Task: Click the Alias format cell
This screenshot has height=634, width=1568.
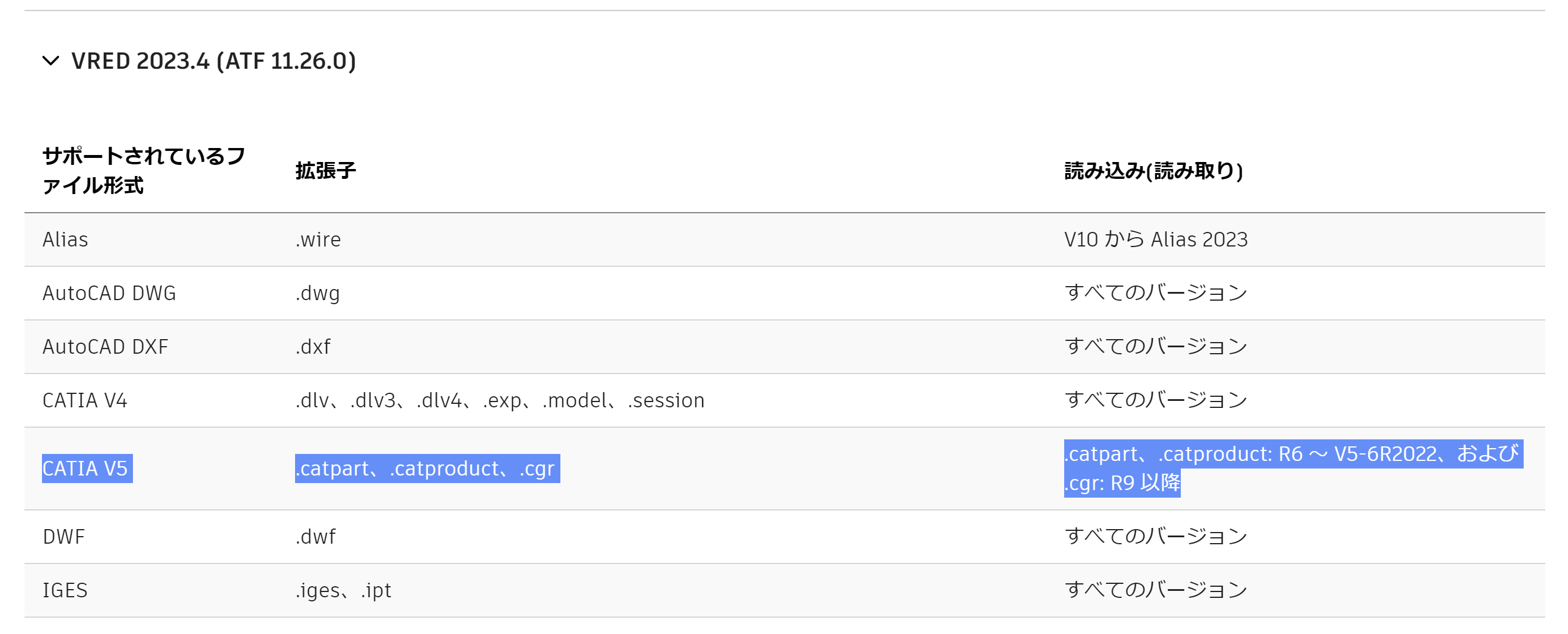Action: click(65, 239)
